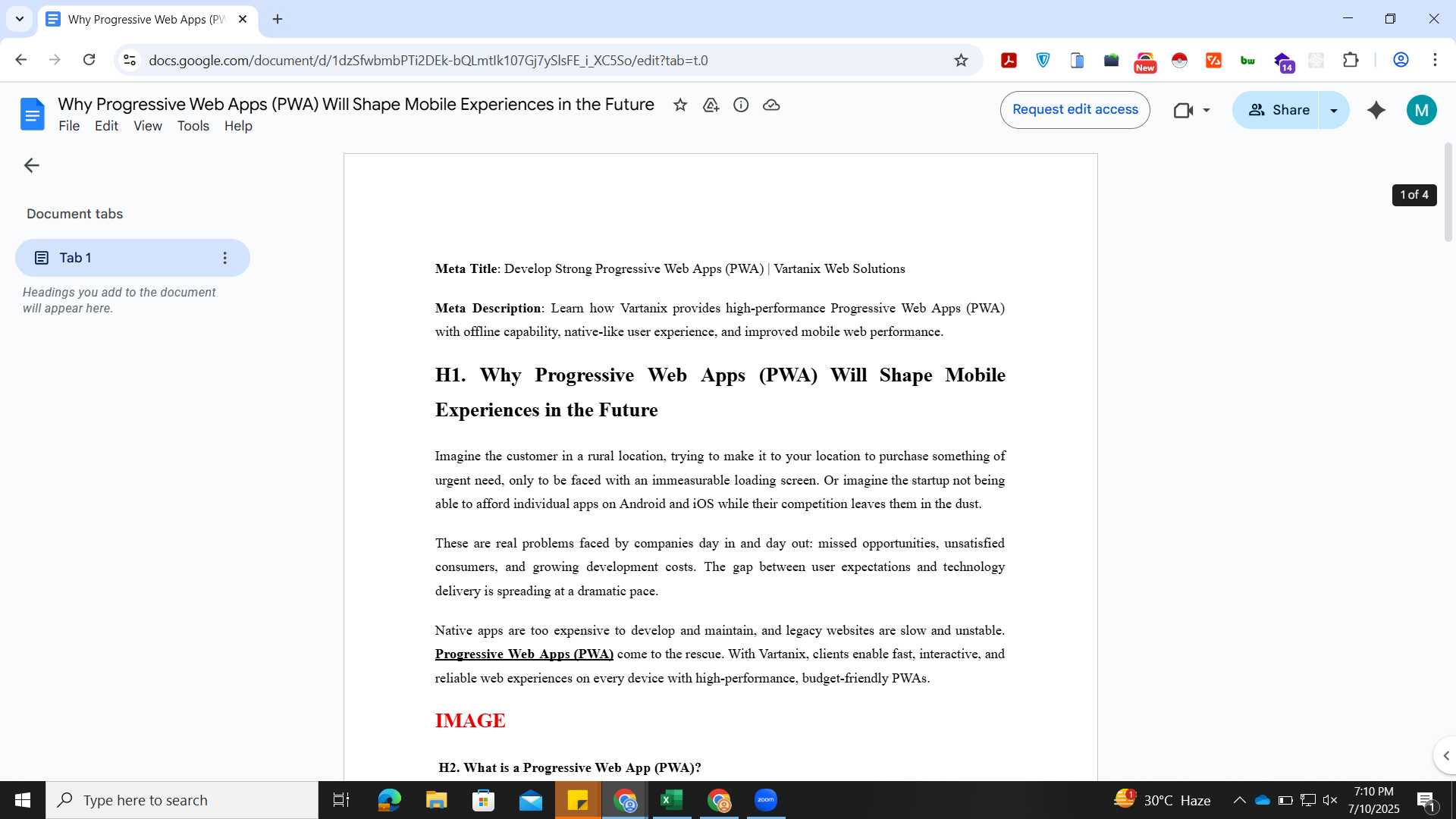Open a new browser tab
The width and height of the screenshot is (1456, 819).
click(278, 19)
